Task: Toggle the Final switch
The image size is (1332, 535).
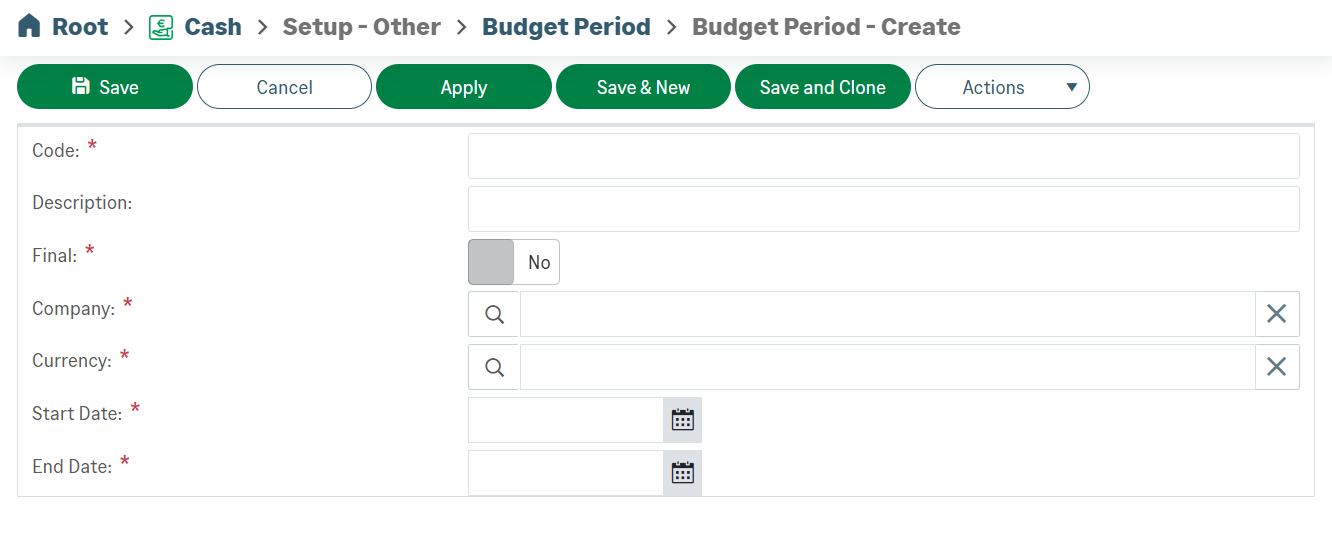Action: point(514,262)
